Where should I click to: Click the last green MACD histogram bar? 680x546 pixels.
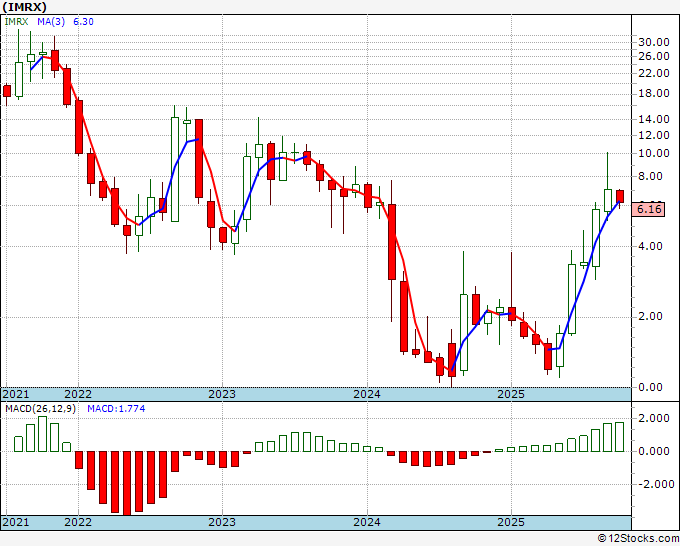(x=620, y=437)
